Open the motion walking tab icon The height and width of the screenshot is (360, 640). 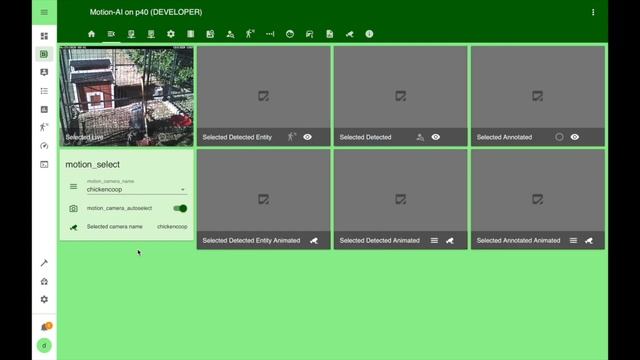(x=250, y=34)
